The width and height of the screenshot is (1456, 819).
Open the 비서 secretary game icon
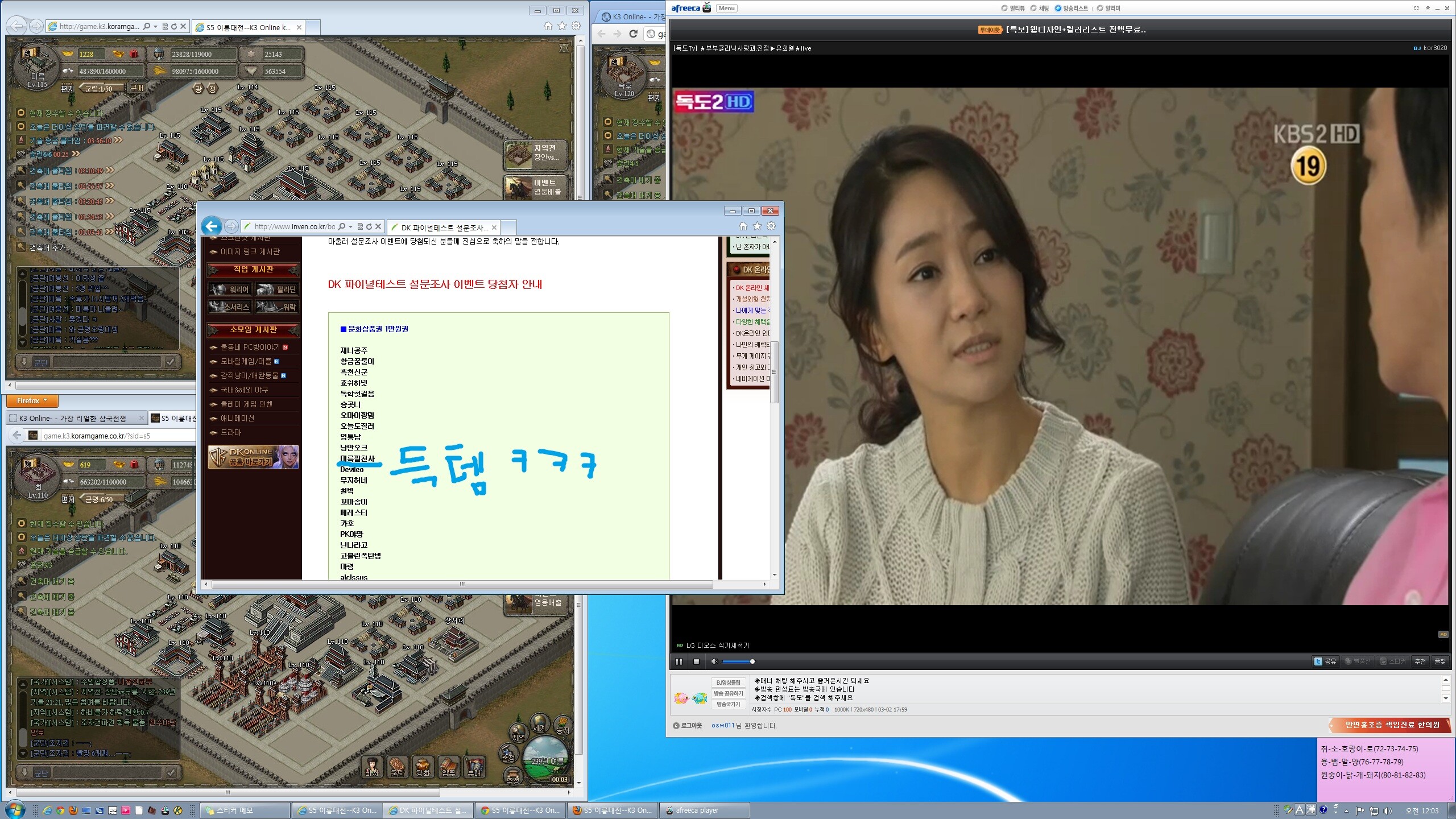[371, 766]
